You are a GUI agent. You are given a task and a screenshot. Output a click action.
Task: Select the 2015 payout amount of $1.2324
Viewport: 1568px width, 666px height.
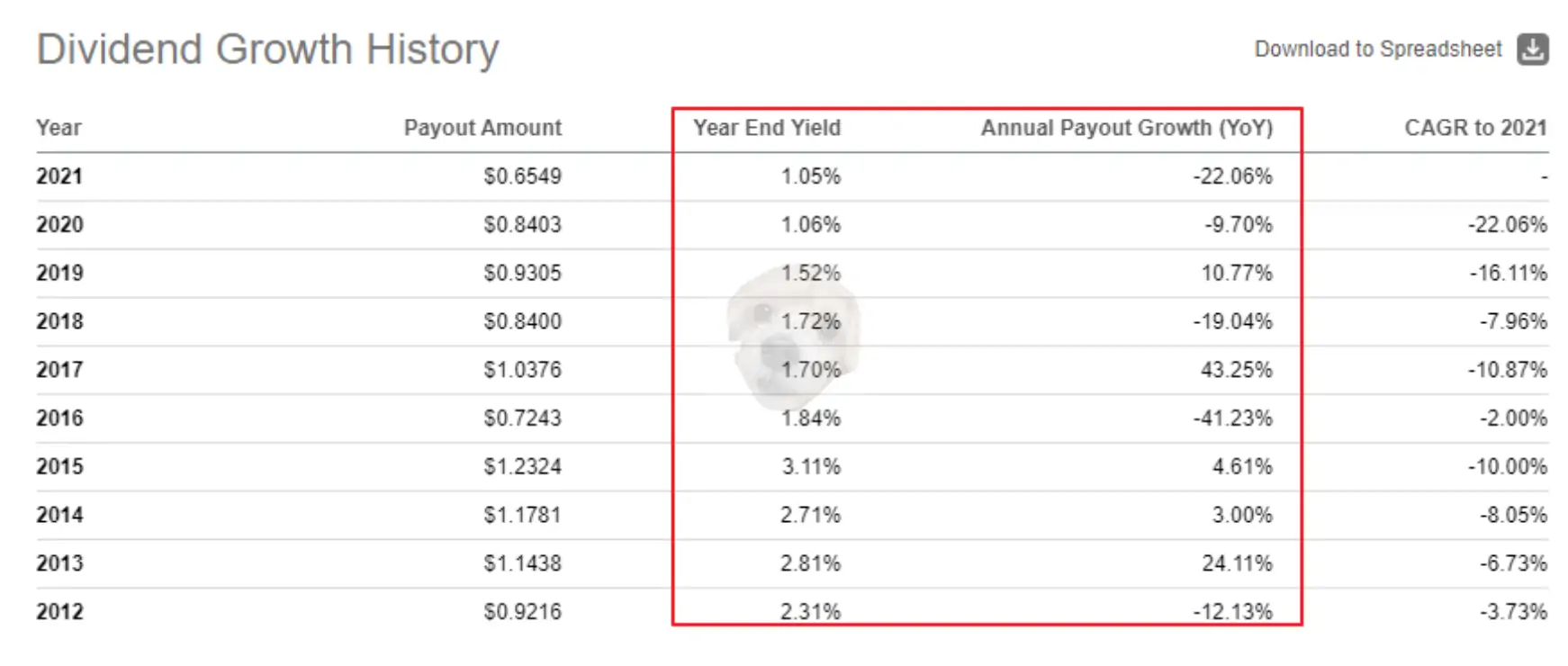coord(524,466)
